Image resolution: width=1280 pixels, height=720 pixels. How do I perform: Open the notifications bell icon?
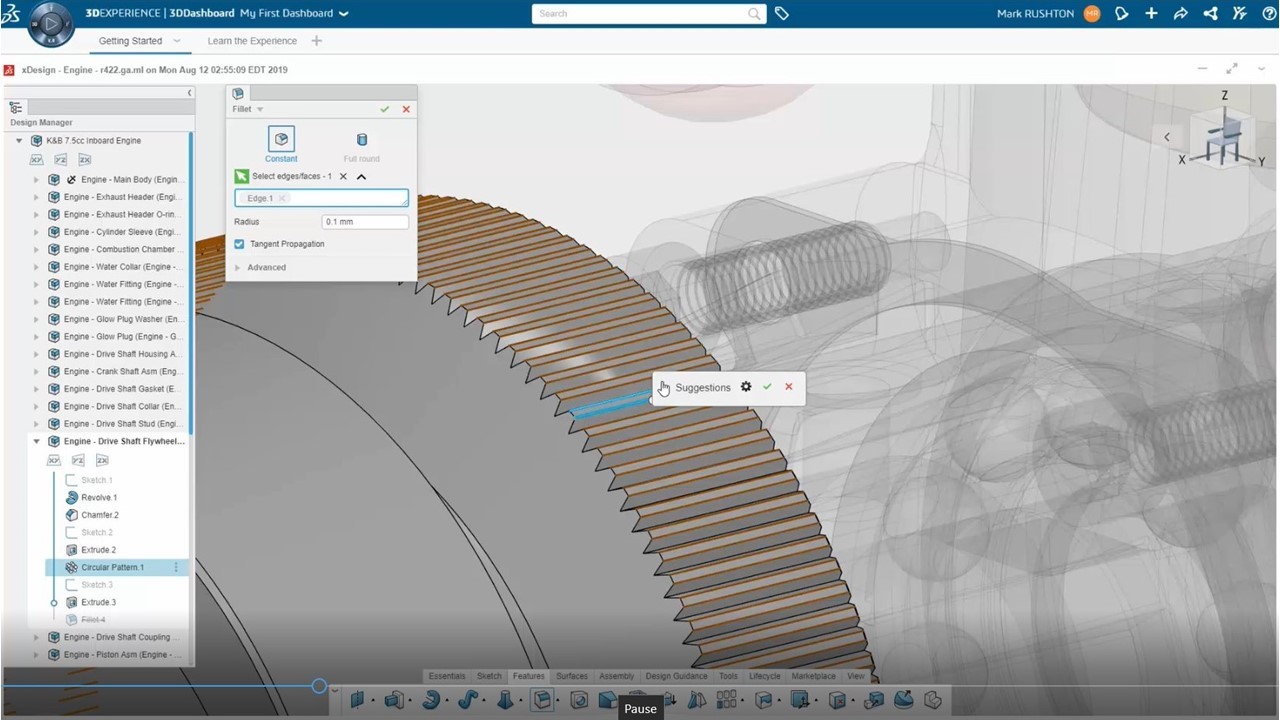[1122, 14]
